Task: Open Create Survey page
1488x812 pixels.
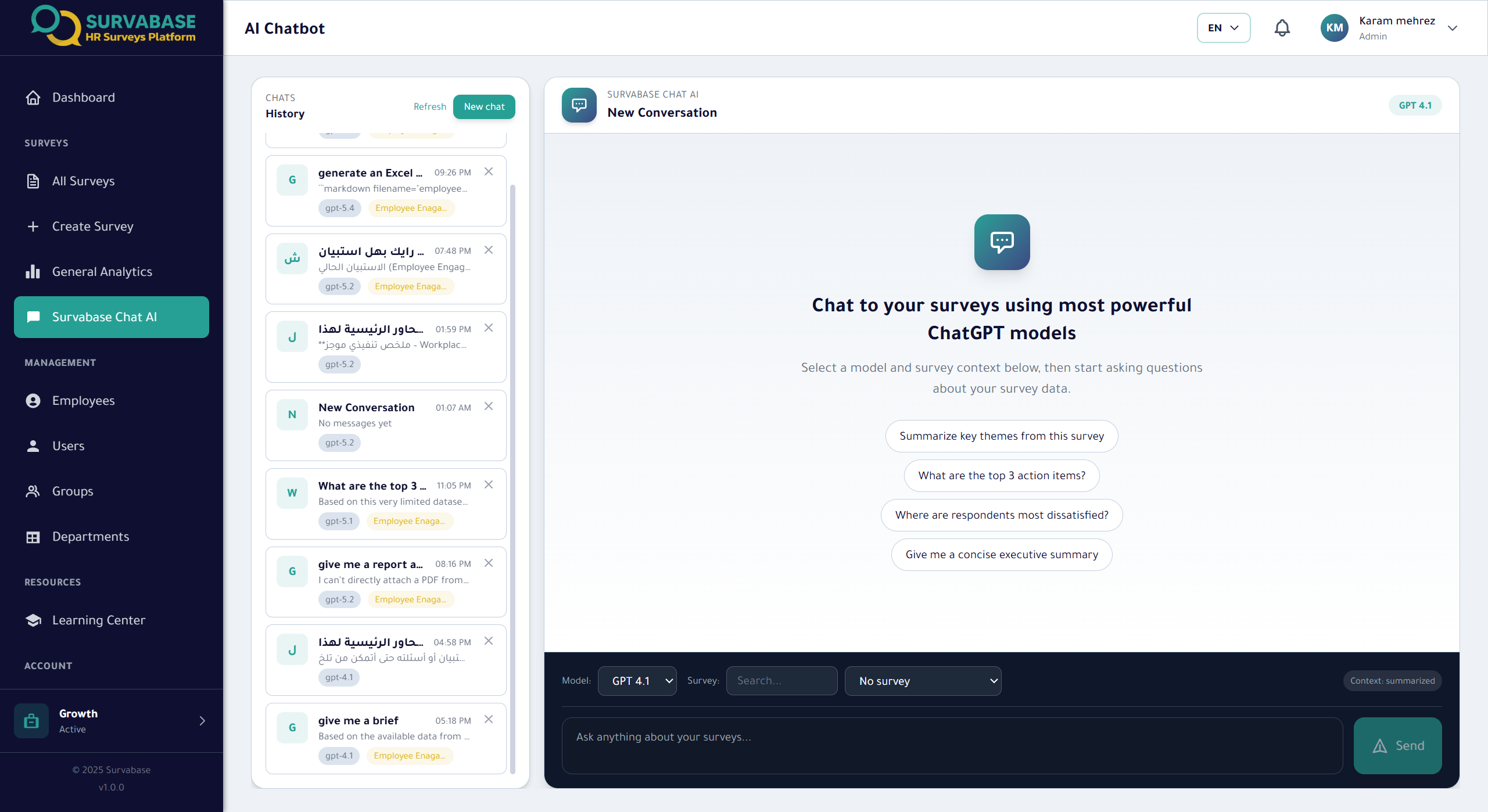Action: [112, 227]
